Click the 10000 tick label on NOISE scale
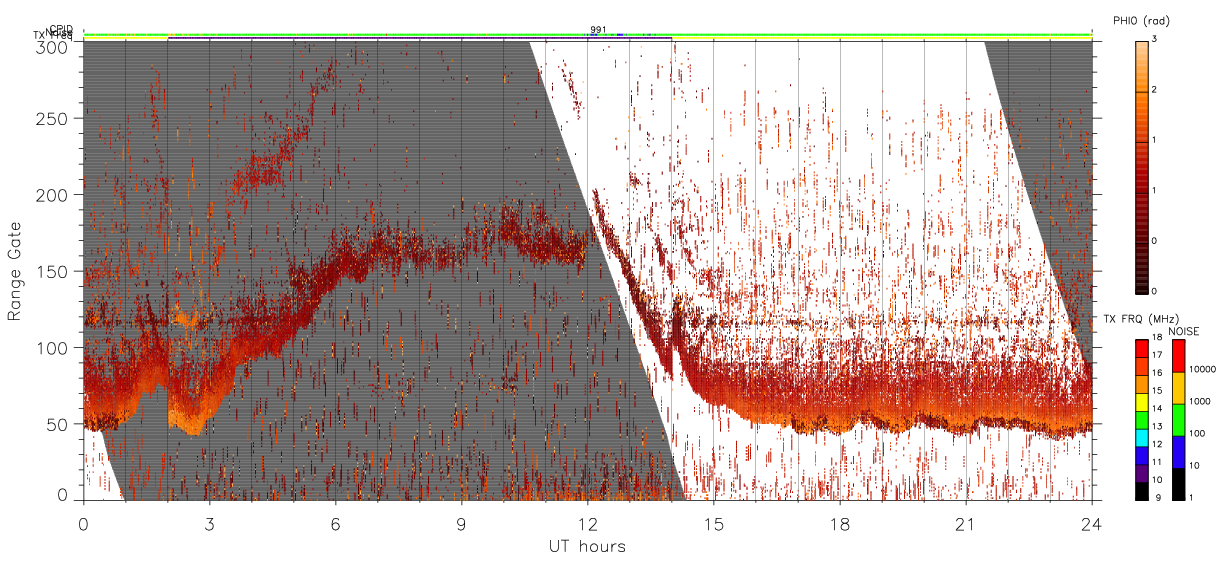1228x567 pixels. click(x=1203, y=369)
